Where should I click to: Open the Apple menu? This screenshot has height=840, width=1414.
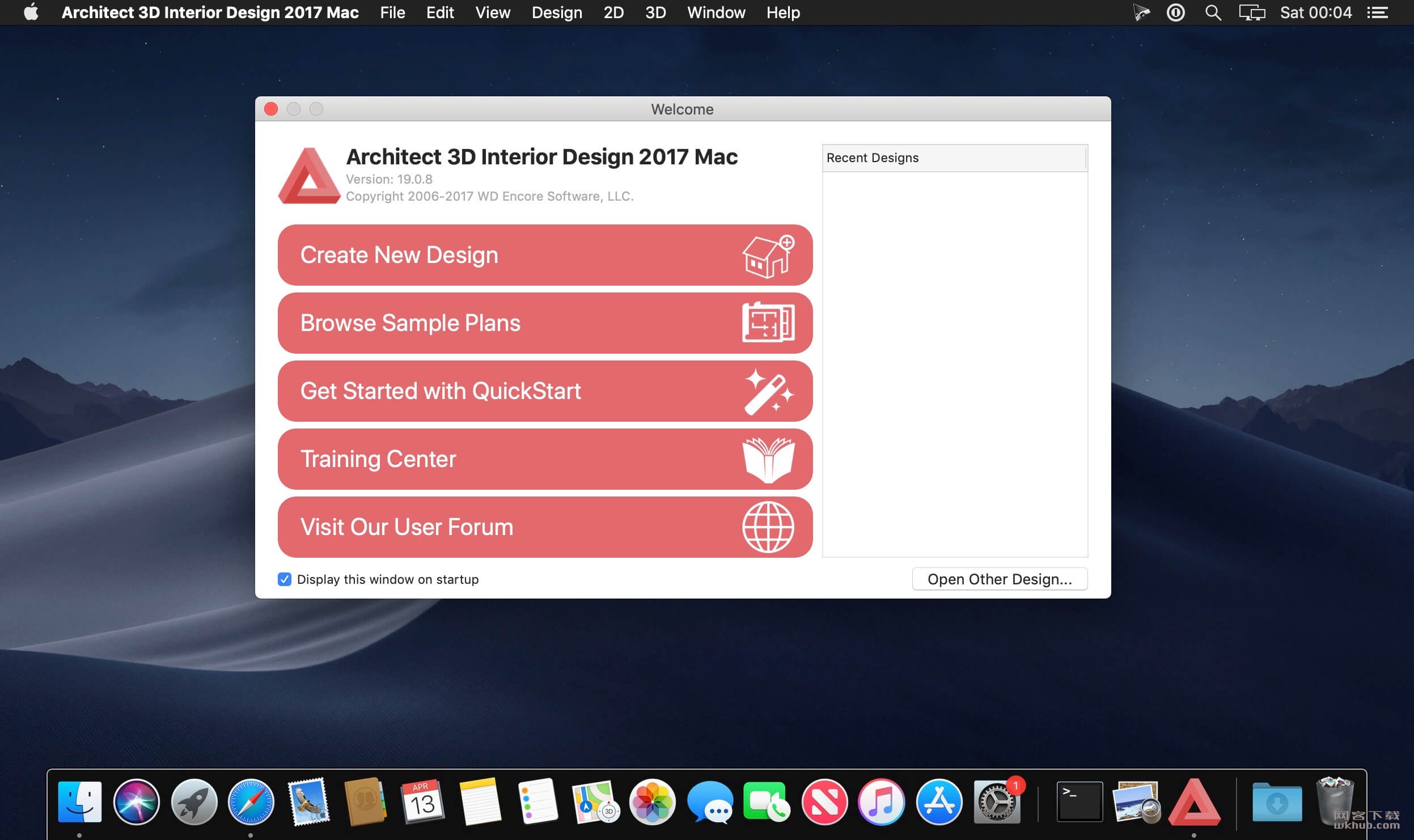31,12
